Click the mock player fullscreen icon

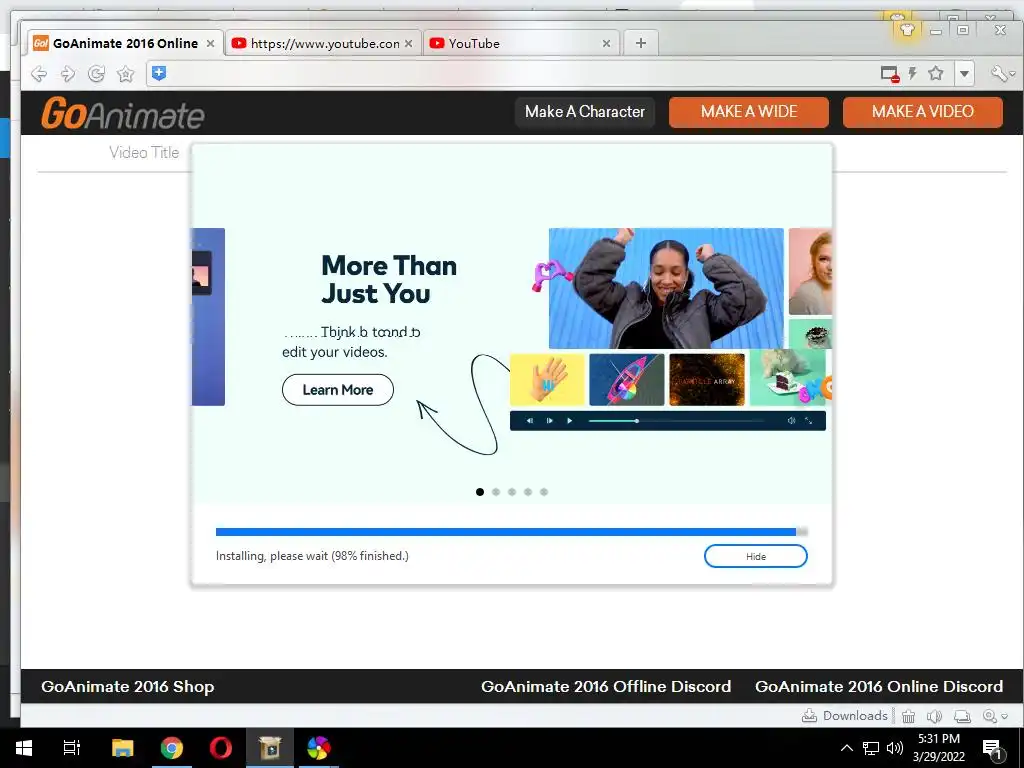(x=808, y=421)
